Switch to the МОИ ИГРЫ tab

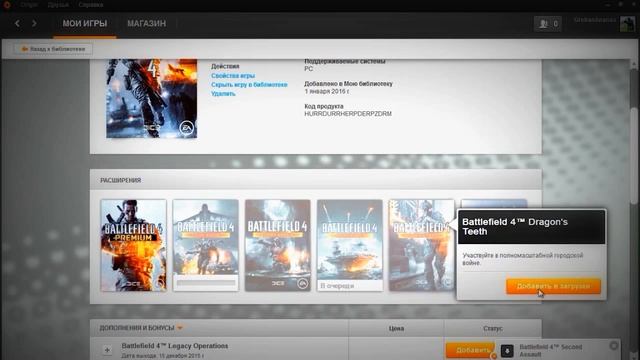point(85,24)
